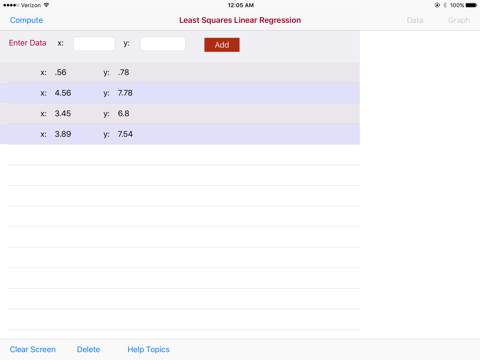480x360 pixels.
Task: Focus the y value input field
Action: [x=163, y=44]
